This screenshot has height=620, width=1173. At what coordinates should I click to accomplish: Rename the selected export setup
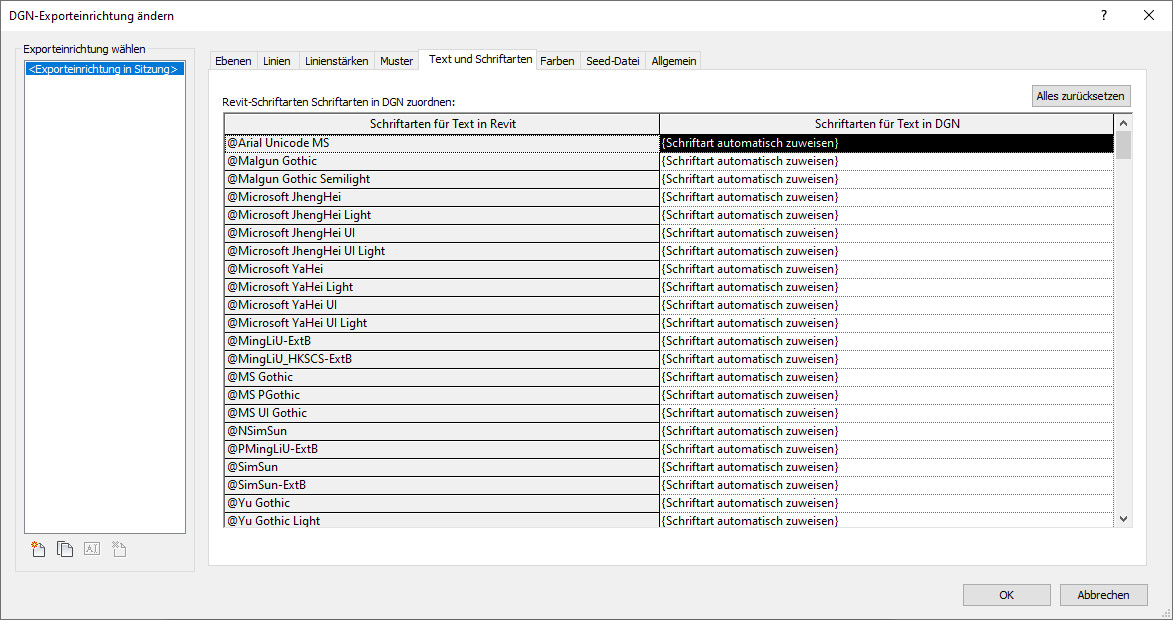pos(92,549)
